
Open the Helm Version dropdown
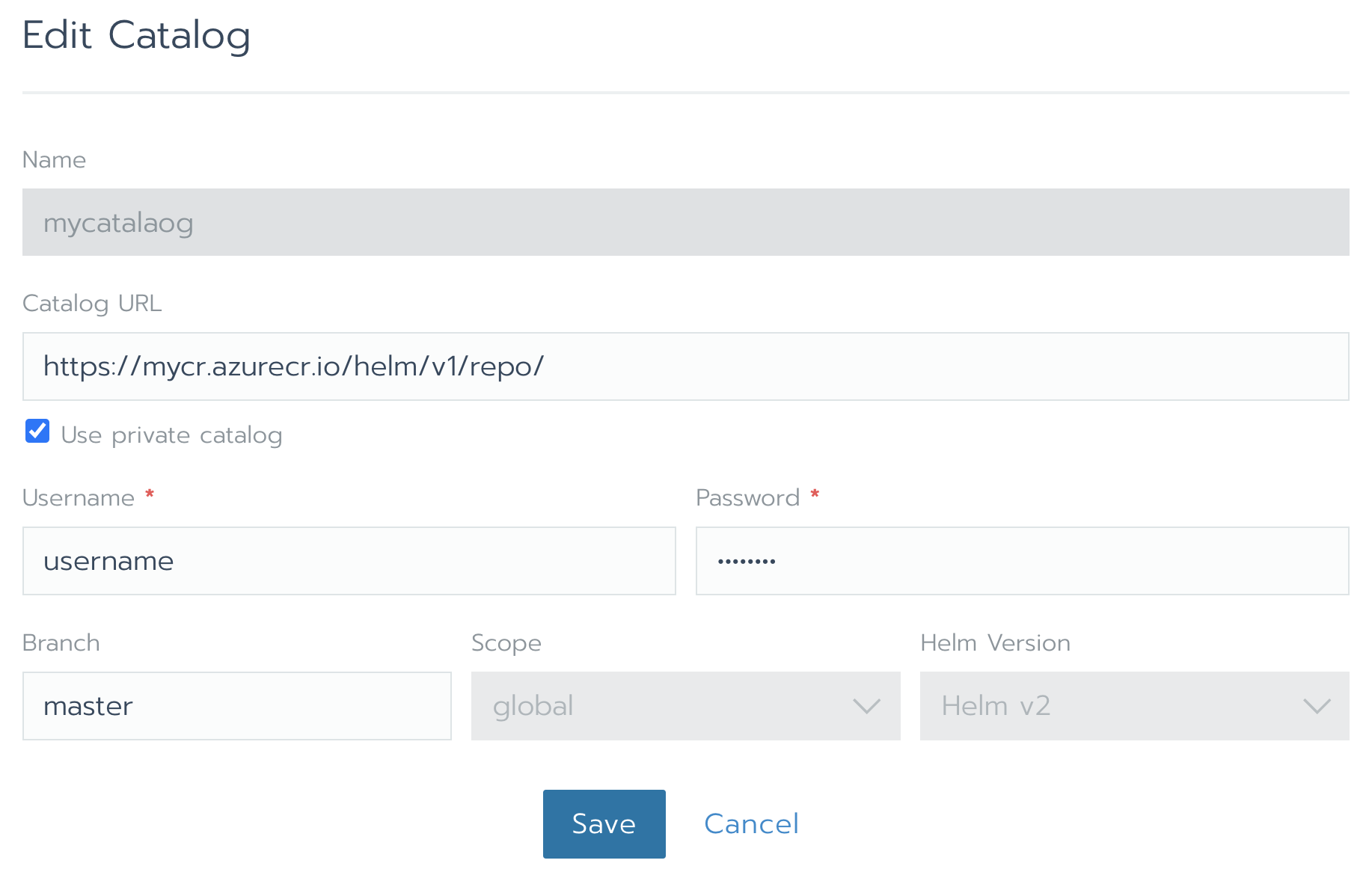(x=1134, y=706)
